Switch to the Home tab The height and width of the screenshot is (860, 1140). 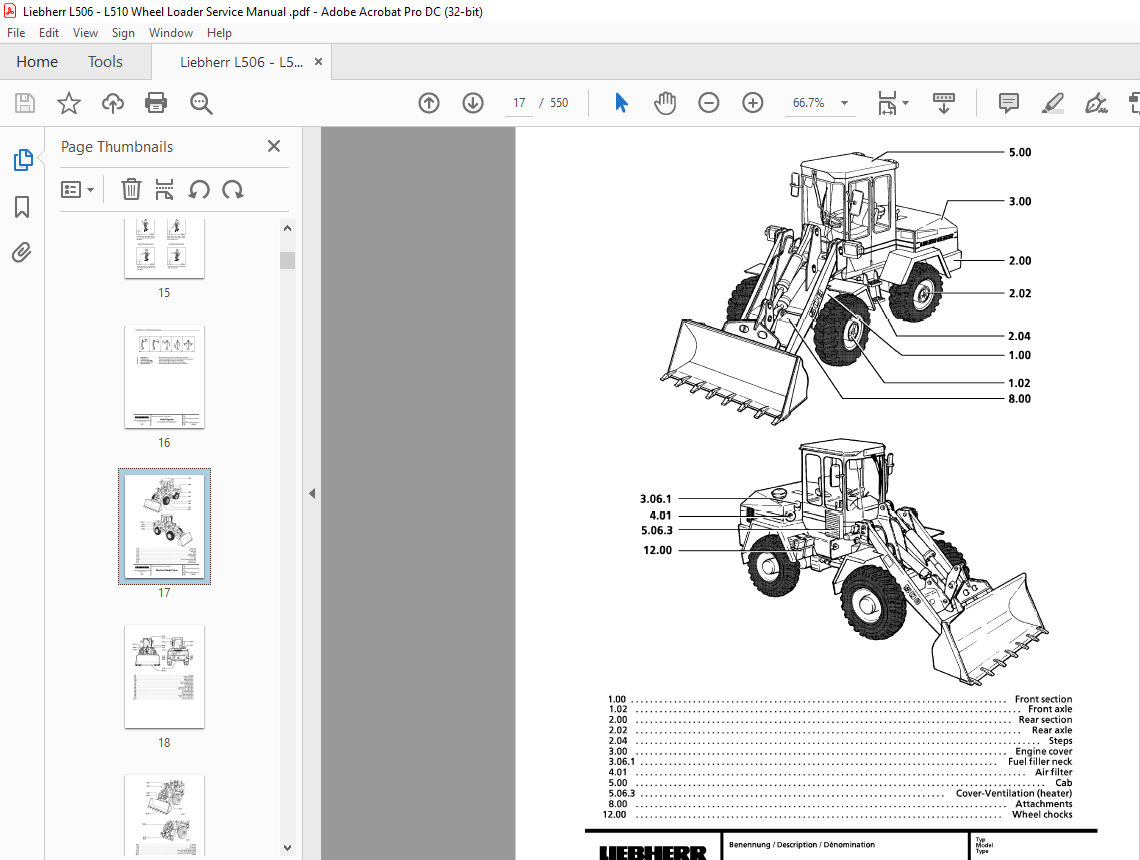coord(37,62)
